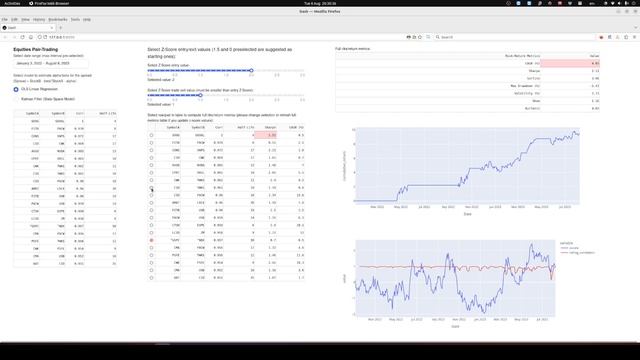
Task: Click the Firefox forward arrow button
Action: 14,37
